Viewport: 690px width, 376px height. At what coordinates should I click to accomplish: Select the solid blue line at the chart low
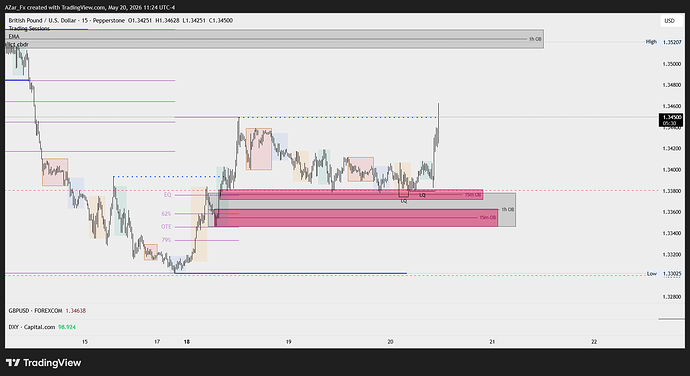point(291,273)
